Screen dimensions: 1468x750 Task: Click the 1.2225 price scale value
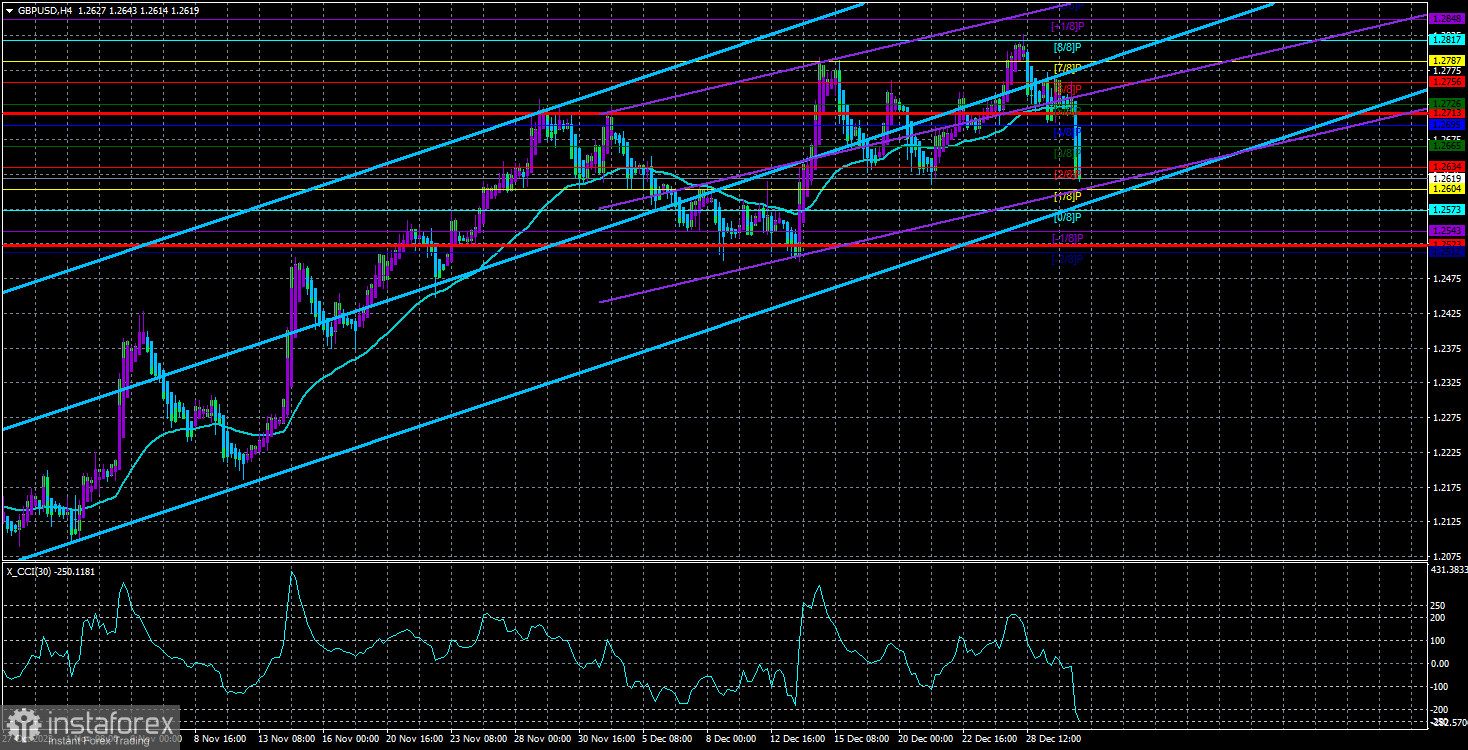pos(1447,452)
